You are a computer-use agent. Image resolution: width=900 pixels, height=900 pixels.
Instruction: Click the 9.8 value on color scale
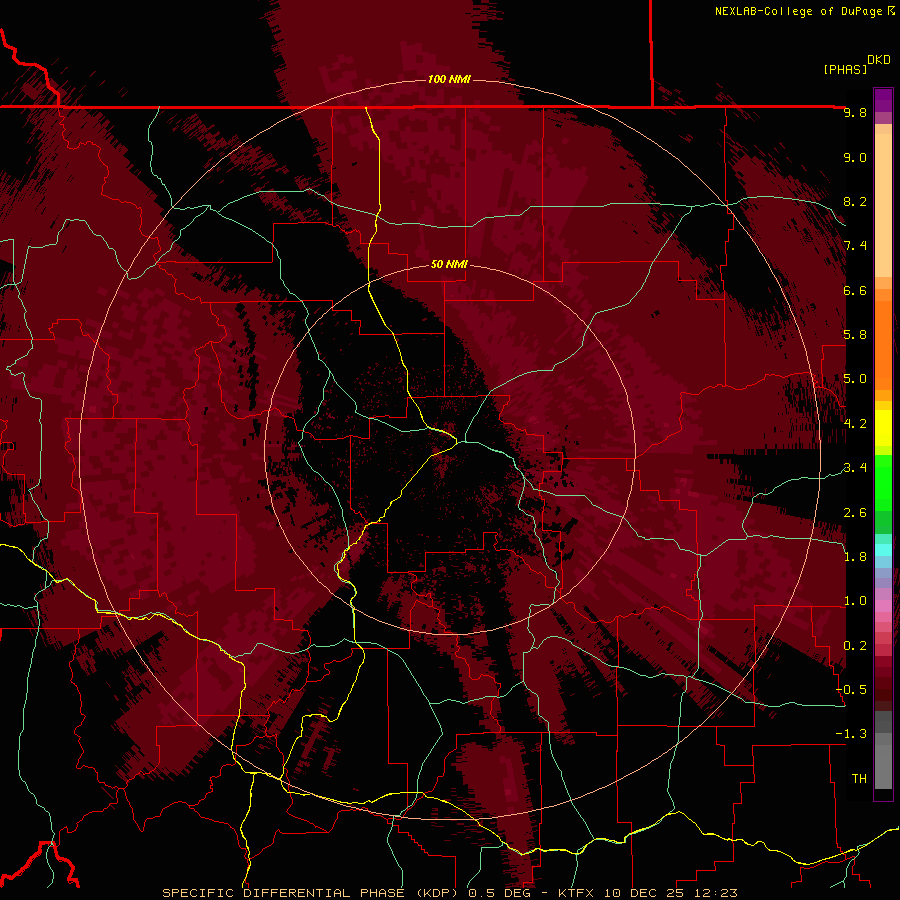(x=855, y=112)
